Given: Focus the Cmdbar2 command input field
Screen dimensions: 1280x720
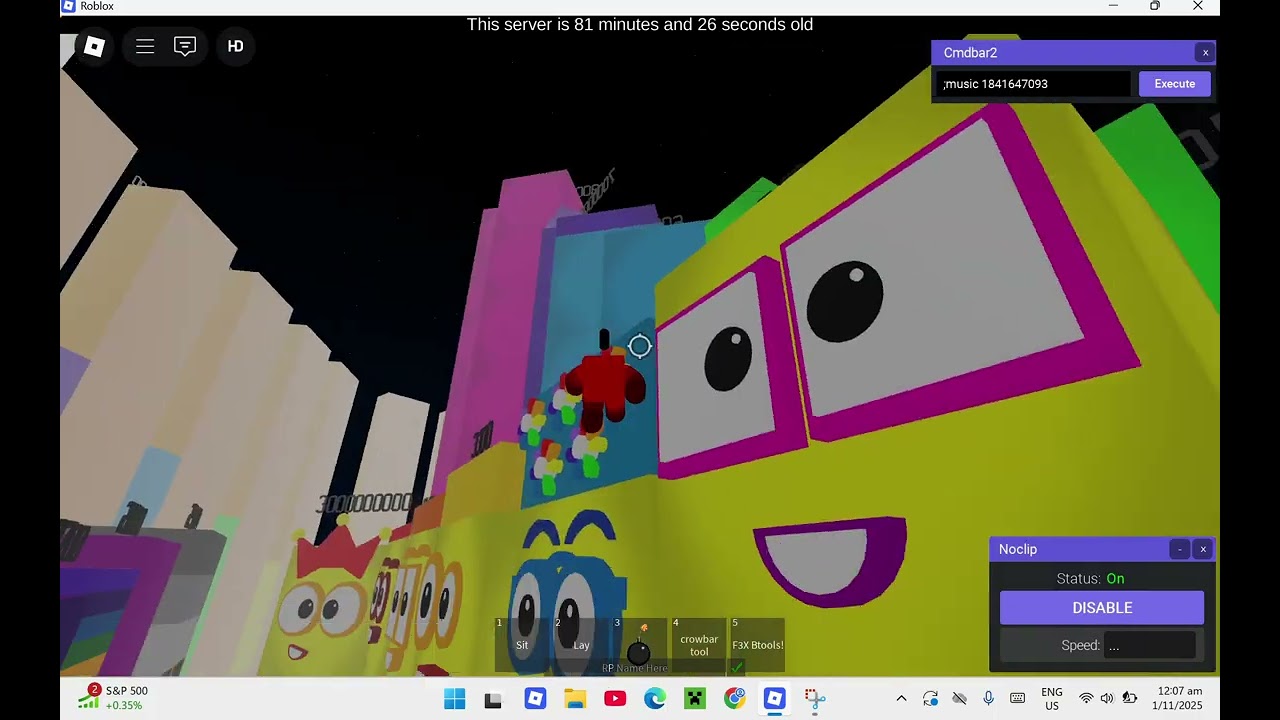Looking at the screenshot, I should [x=1034, y=84].
